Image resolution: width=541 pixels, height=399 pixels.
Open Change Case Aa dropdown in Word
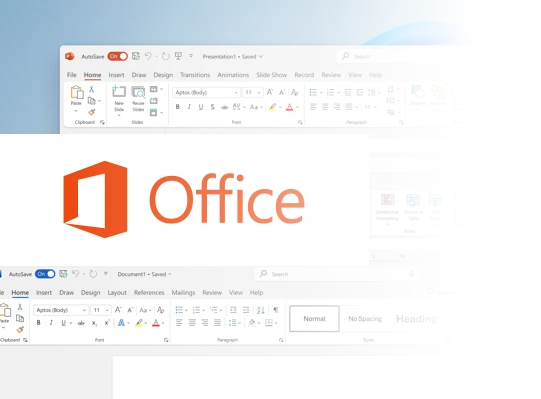point(145,310)
